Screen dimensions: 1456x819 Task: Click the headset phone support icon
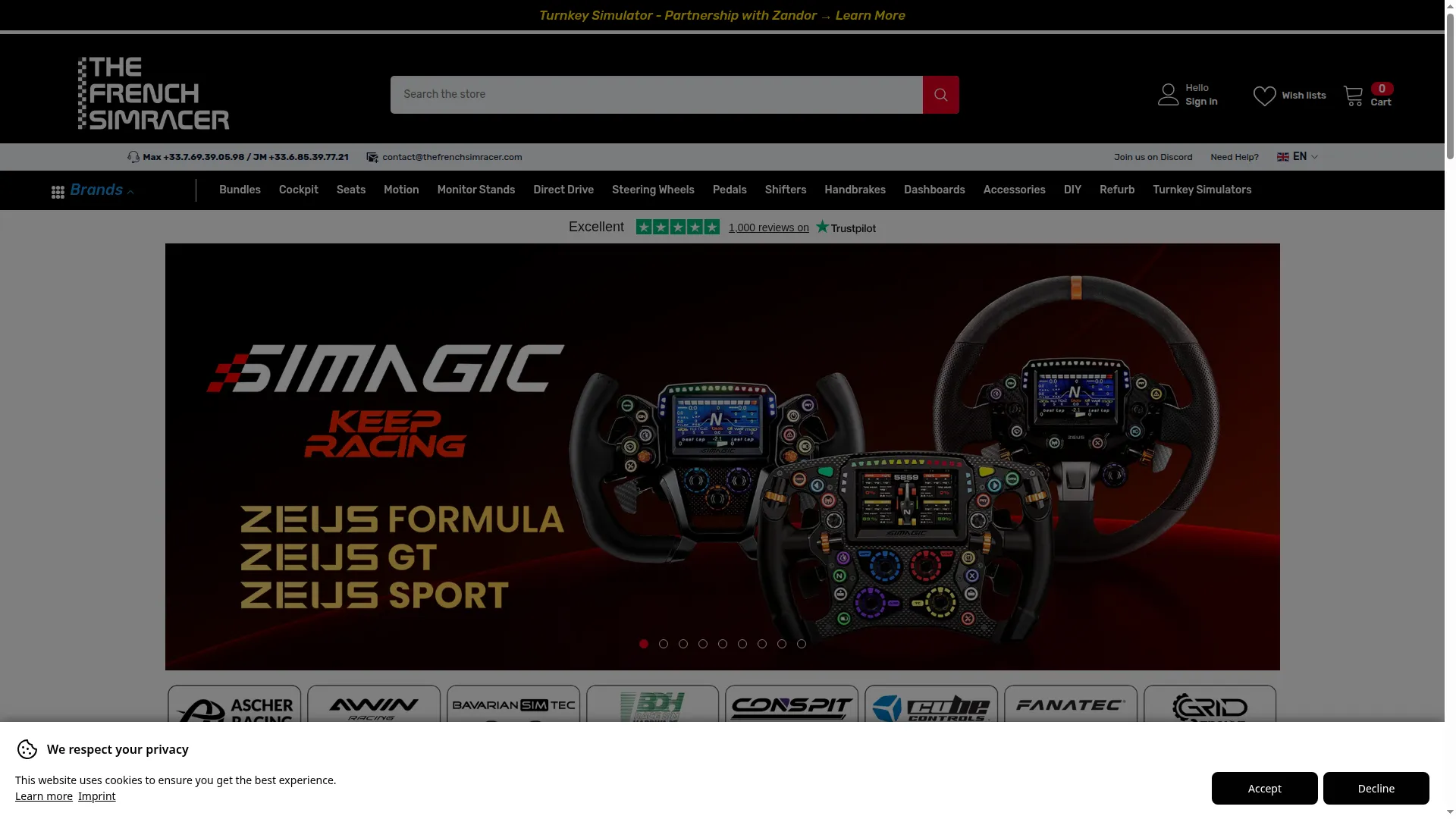coord(133,157)
